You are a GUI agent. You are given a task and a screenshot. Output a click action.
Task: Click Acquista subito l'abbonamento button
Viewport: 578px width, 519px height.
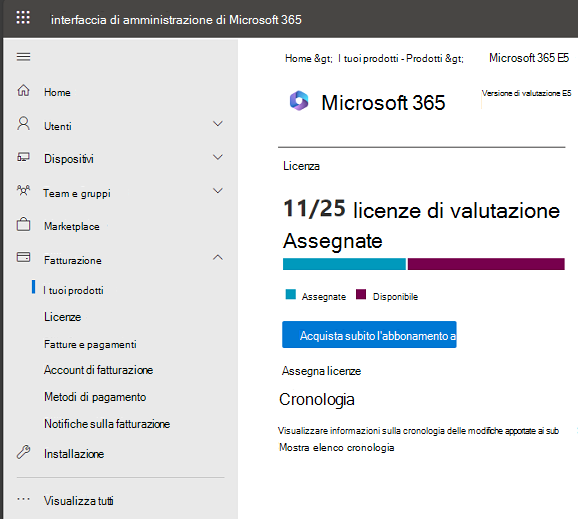click(369, 335)
